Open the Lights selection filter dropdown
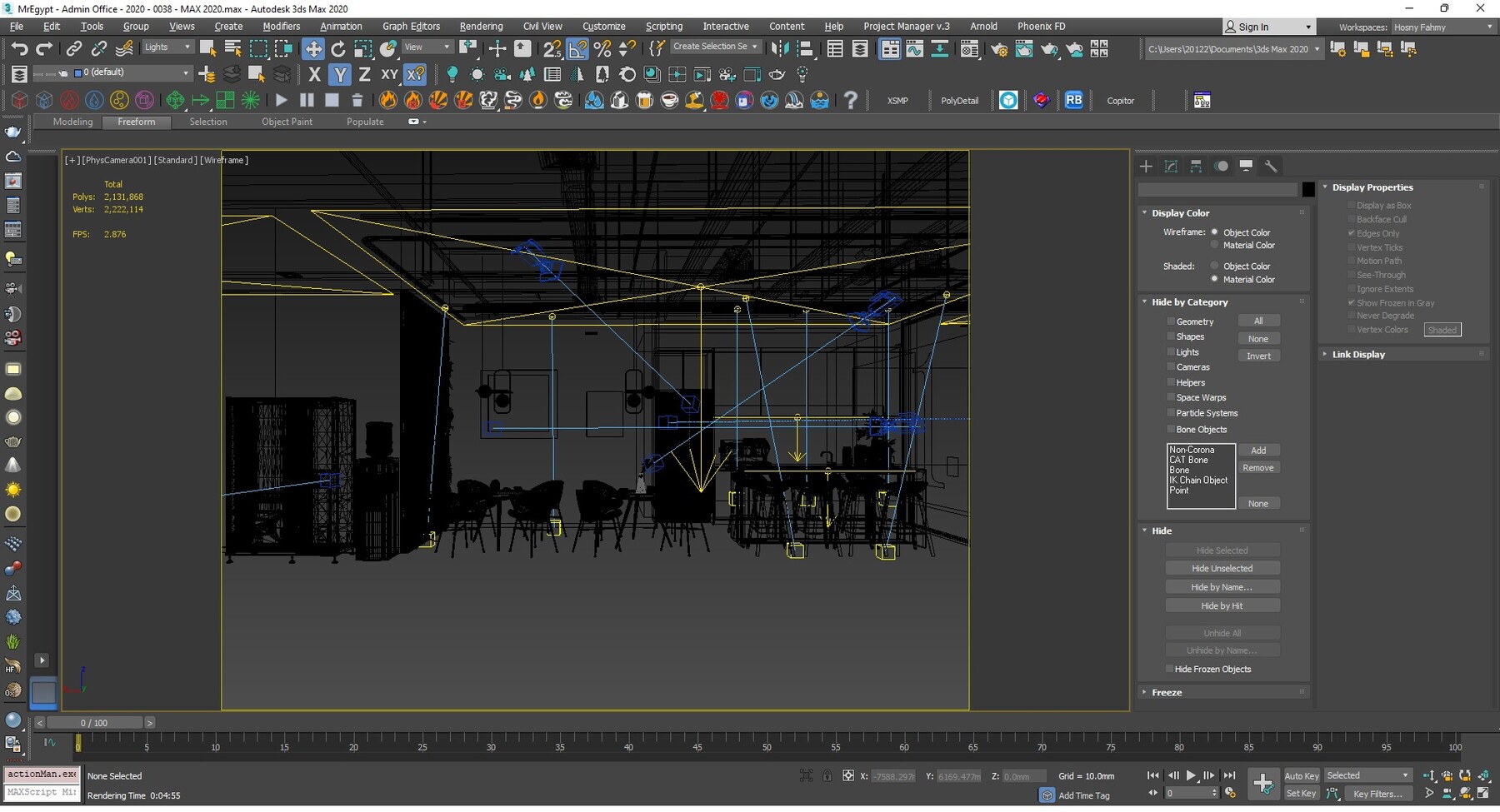This screenshot has width=1500, height=812. (167, 47)
